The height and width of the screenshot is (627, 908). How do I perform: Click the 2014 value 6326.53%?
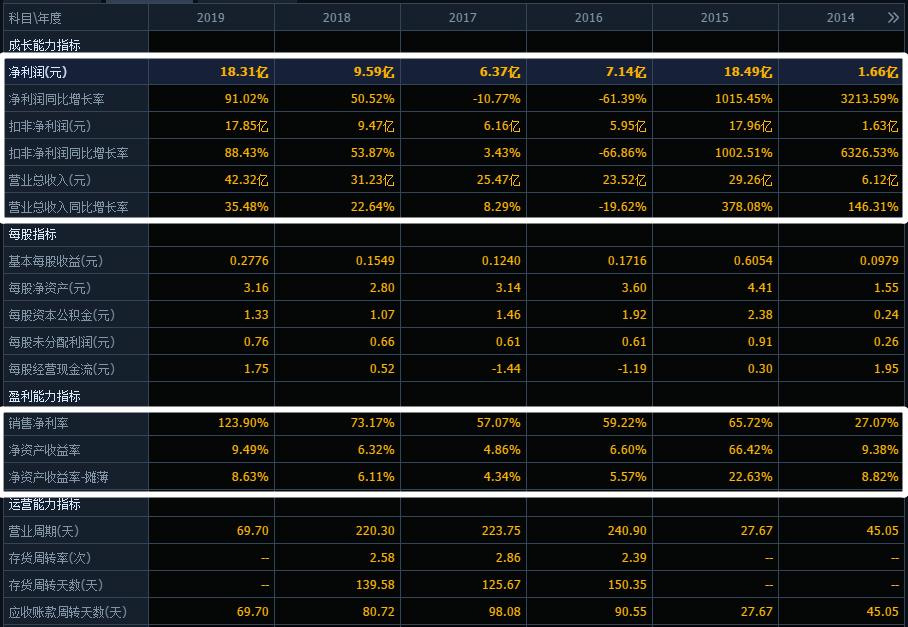[870, 153]
